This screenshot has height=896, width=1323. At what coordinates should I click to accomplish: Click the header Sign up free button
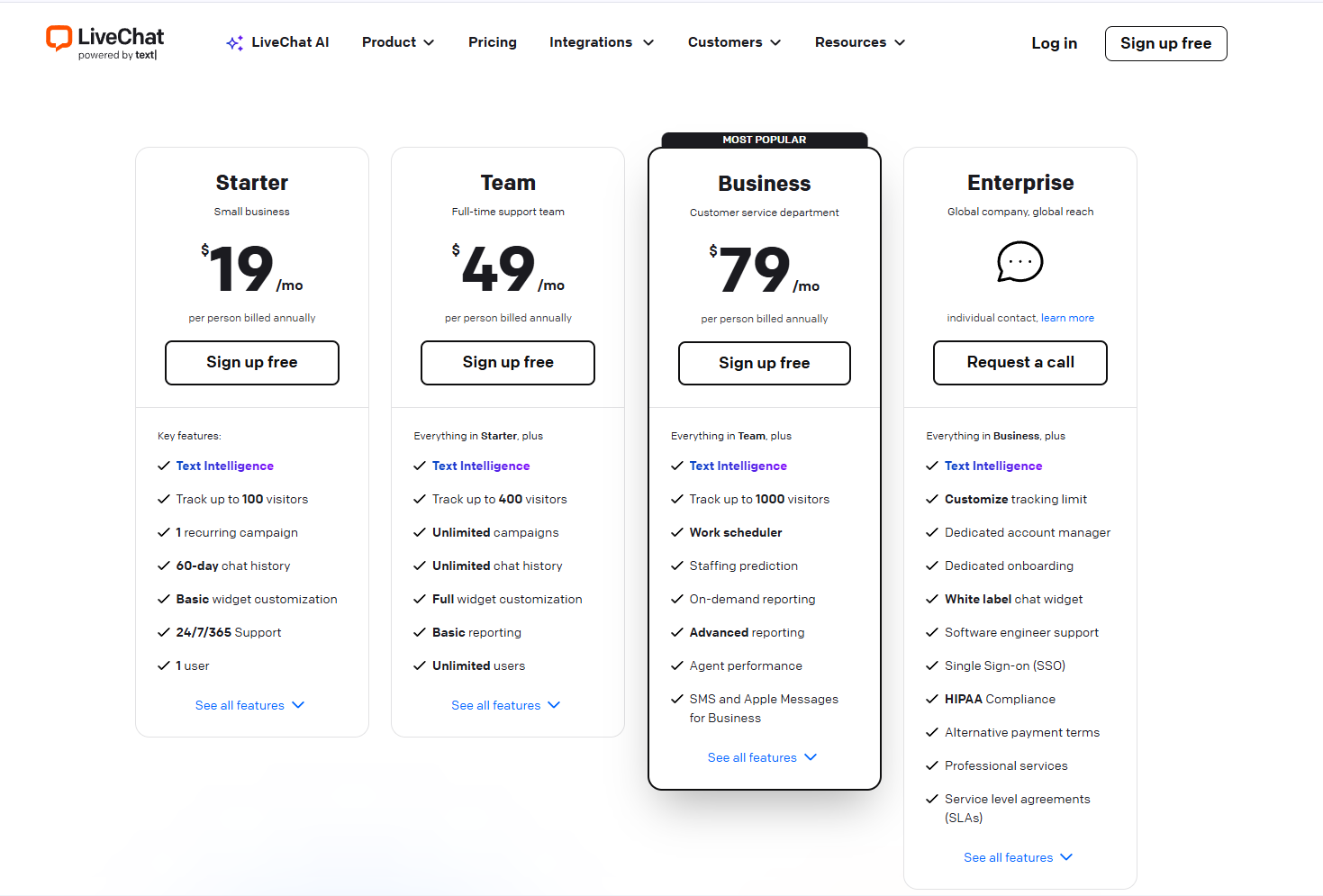click(x=1165, y=43)
